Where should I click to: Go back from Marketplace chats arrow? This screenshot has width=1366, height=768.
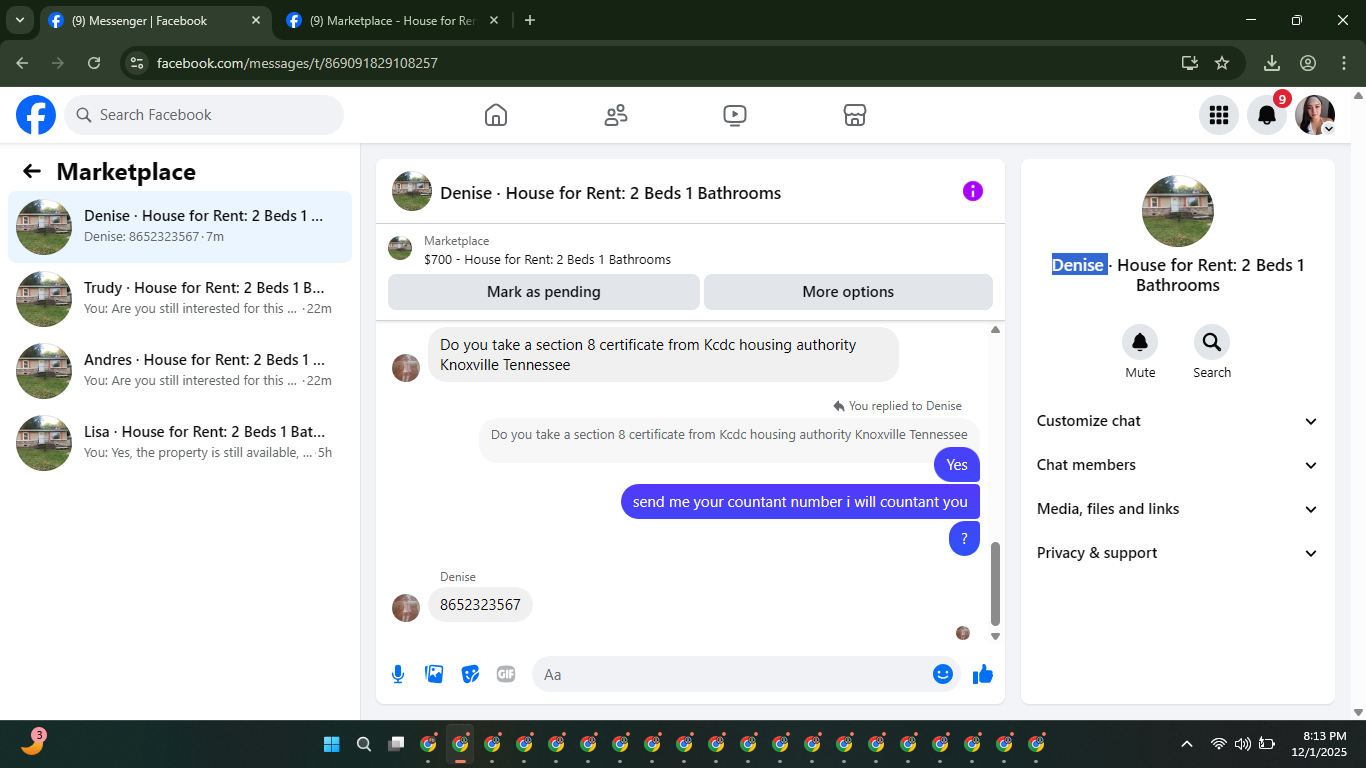click(32, 171)
